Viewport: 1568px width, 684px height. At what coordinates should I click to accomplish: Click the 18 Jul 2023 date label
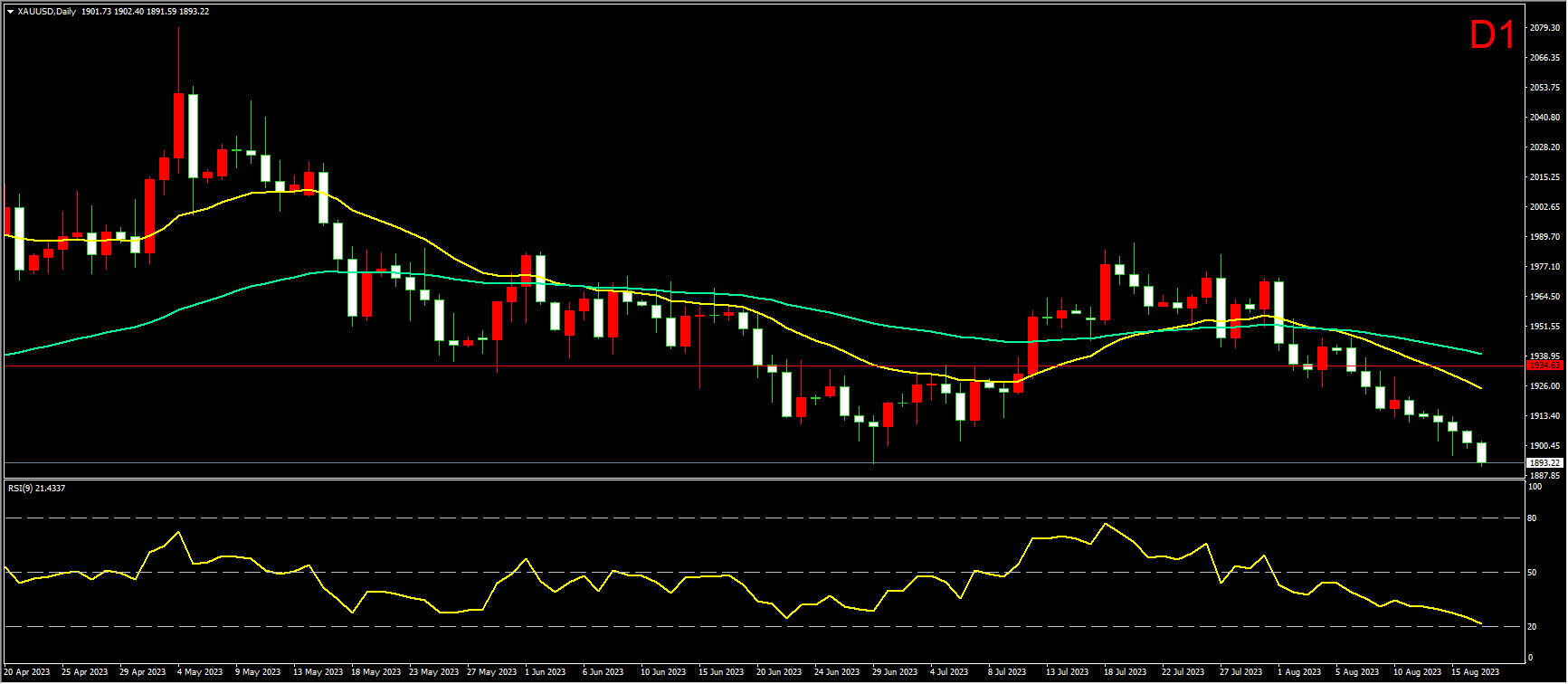(1126, 672)
